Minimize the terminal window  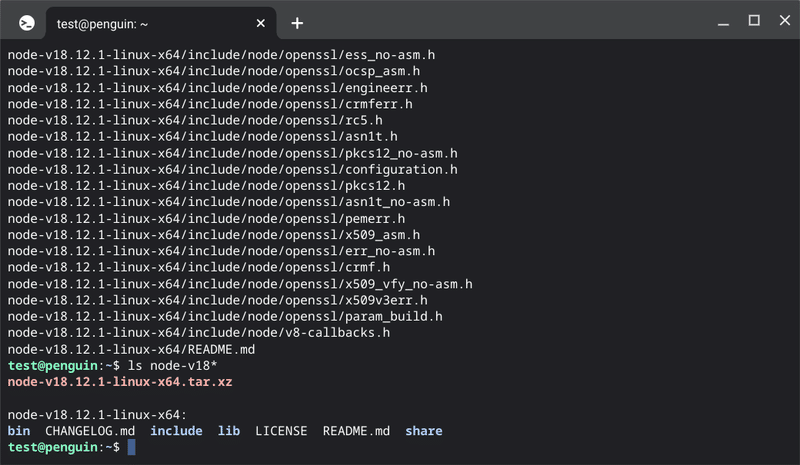click(723, 23)
